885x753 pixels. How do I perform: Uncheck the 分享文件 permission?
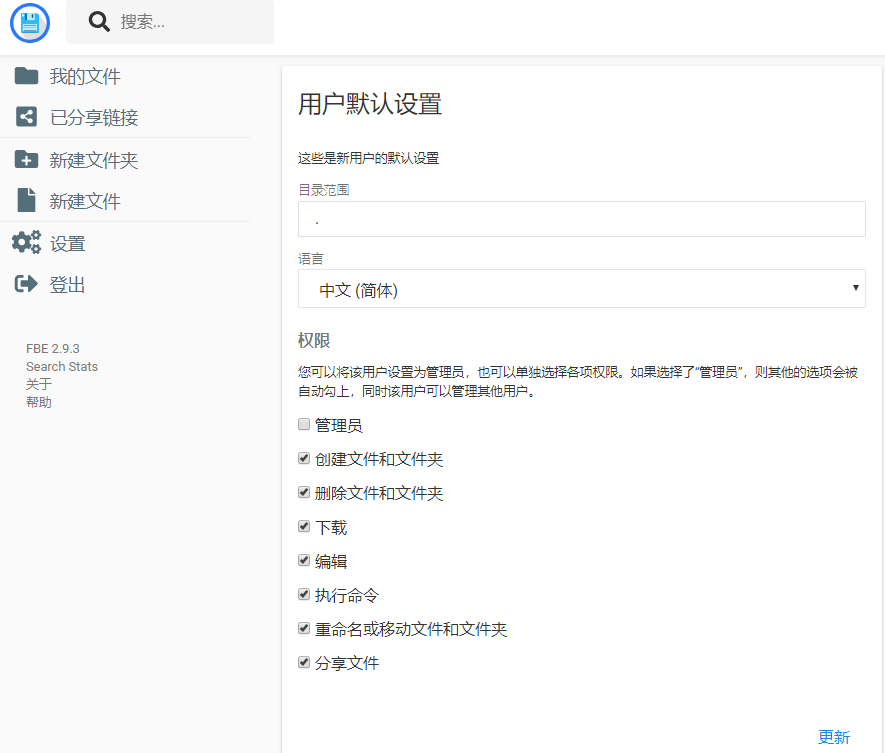pyautogui.click(x=303, y=662)
